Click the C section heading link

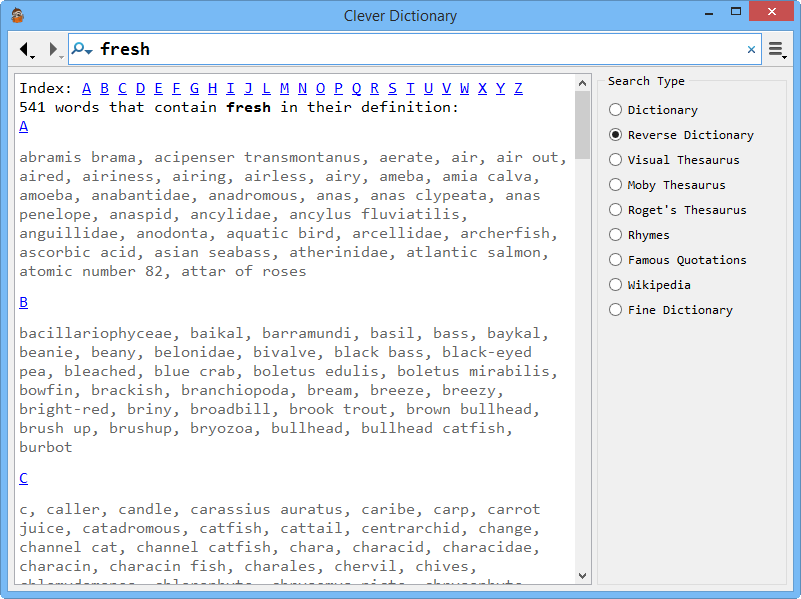[x=23, y=478]
